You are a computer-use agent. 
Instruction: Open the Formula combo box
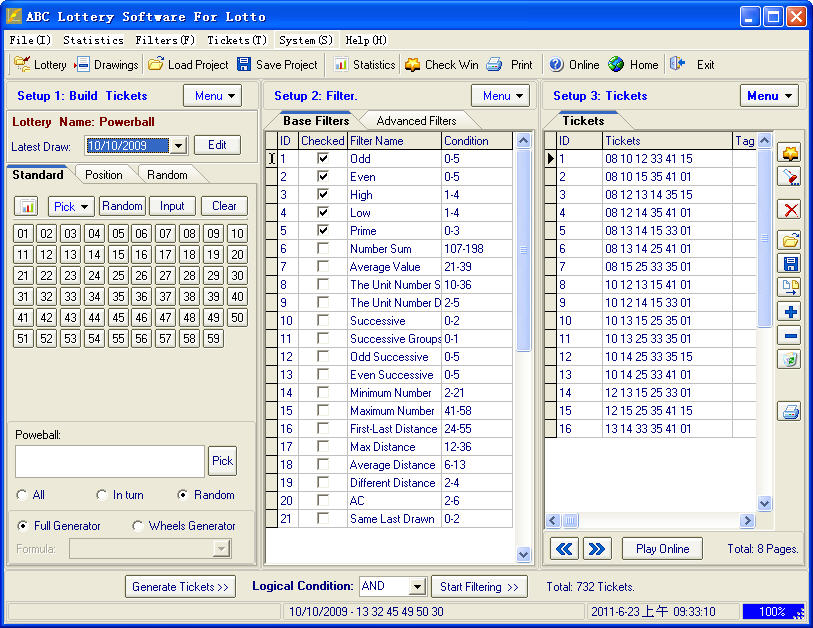click(150, 548)
